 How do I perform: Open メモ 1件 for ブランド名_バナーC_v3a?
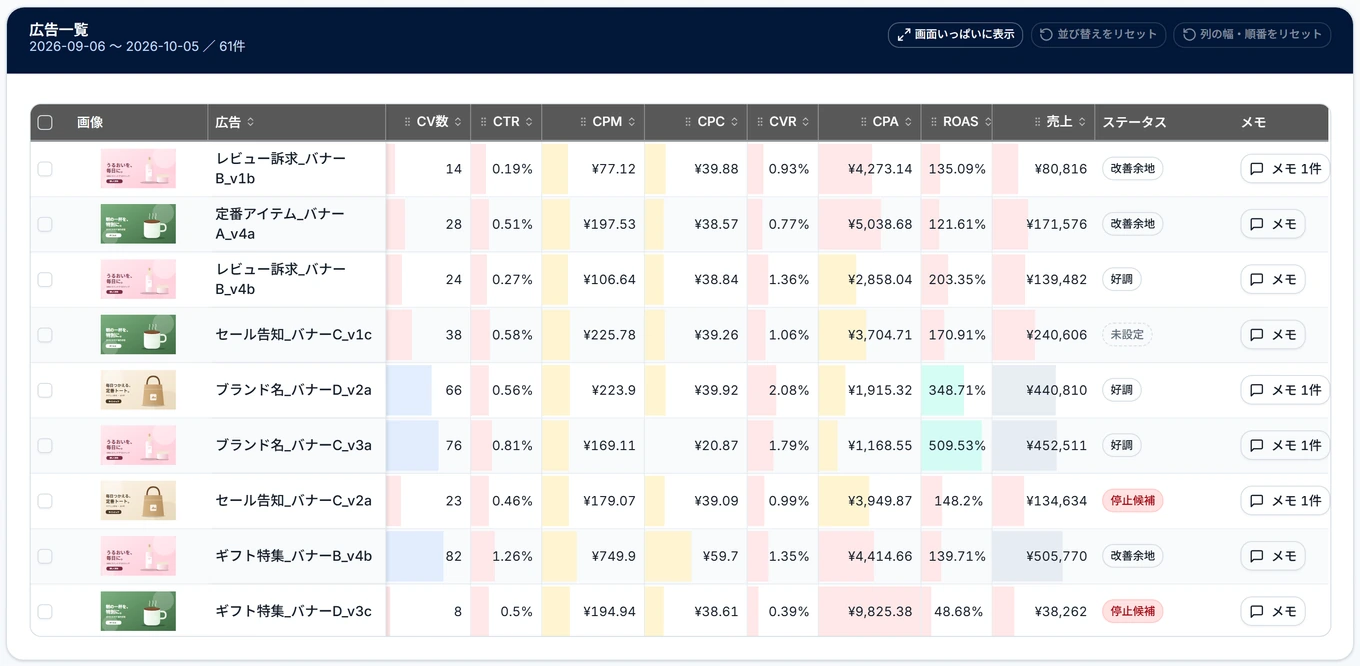click(x=1285, y=445)
